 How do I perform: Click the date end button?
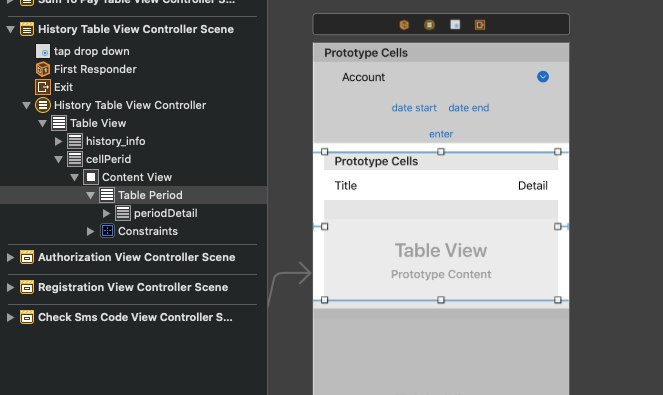point(468,108)
